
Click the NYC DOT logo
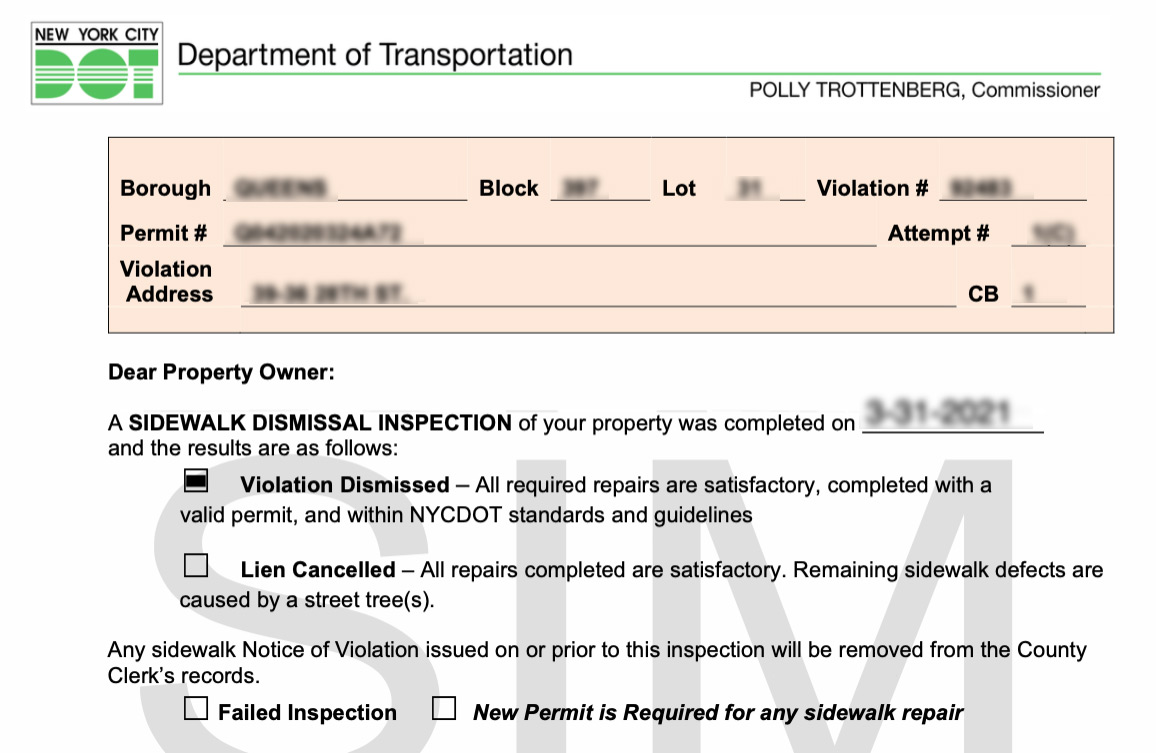coord(97,63)
